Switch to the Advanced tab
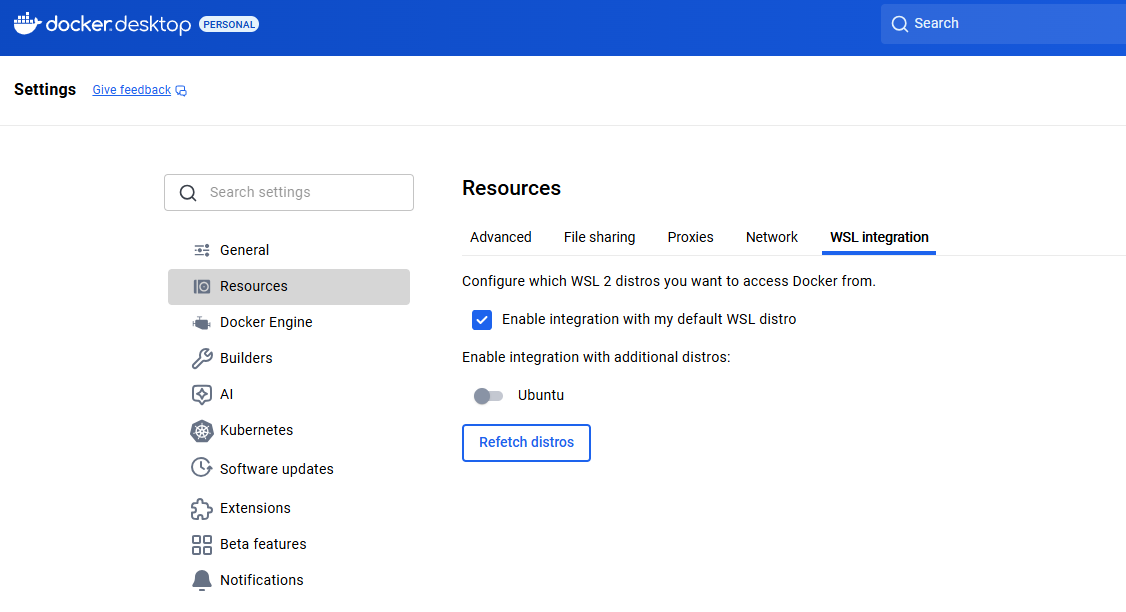Viewport: 1126px width, 612px height. tap(501, 237)
